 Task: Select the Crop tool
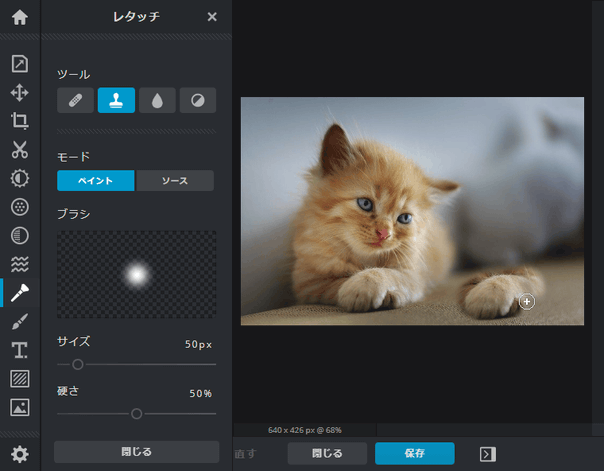click(x=20, y=121)
